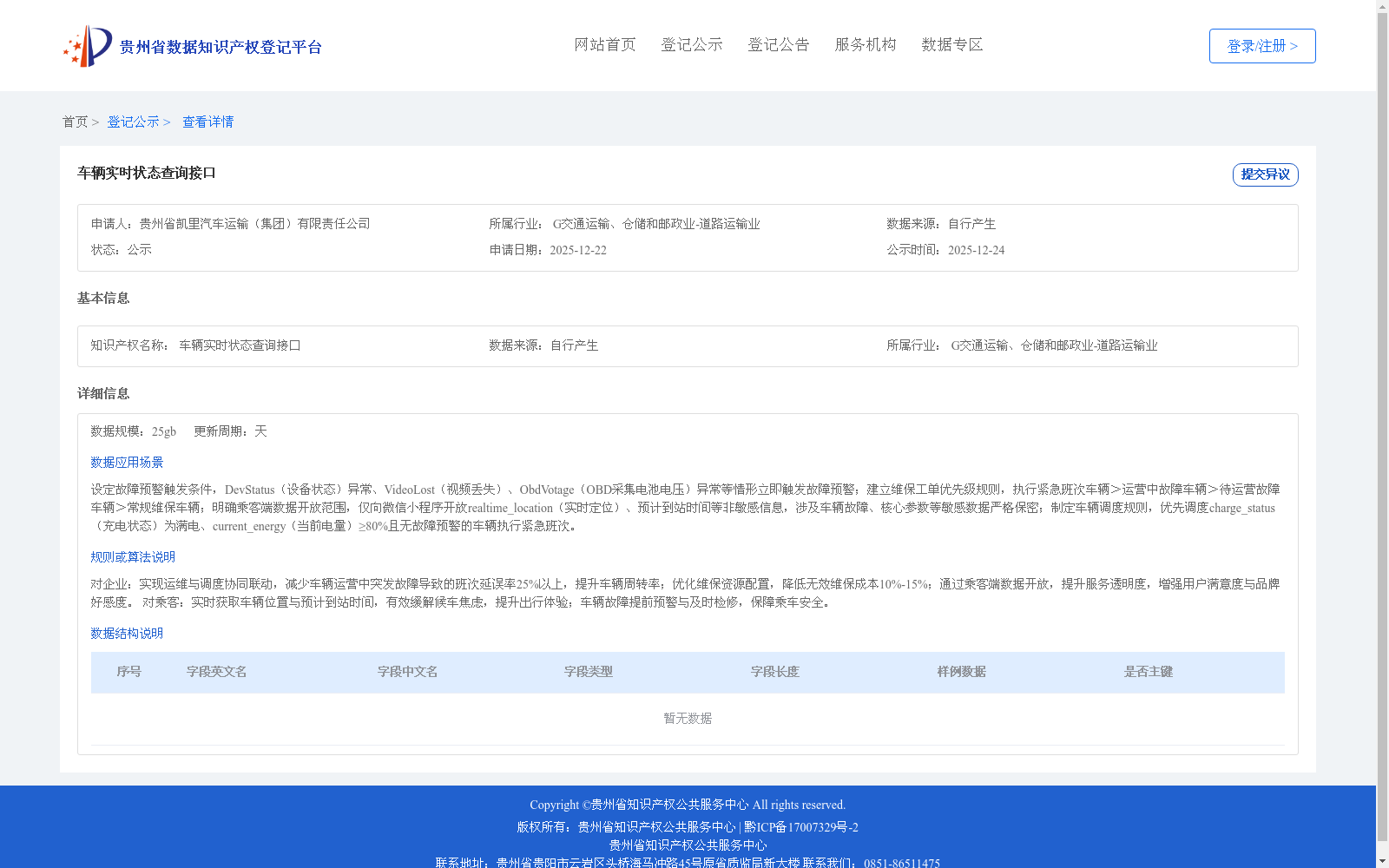Viewport: 1389px width, 868px height.
Task: Open the 服务机构 navigation menu item
Action: tap(866, 44)
